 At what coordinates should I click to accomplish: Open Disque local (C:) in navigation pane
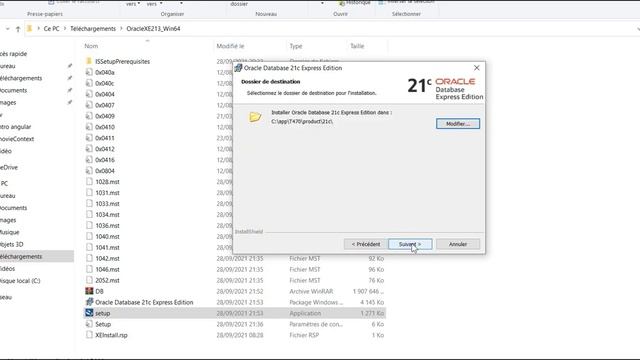click(x=20, y=281)
